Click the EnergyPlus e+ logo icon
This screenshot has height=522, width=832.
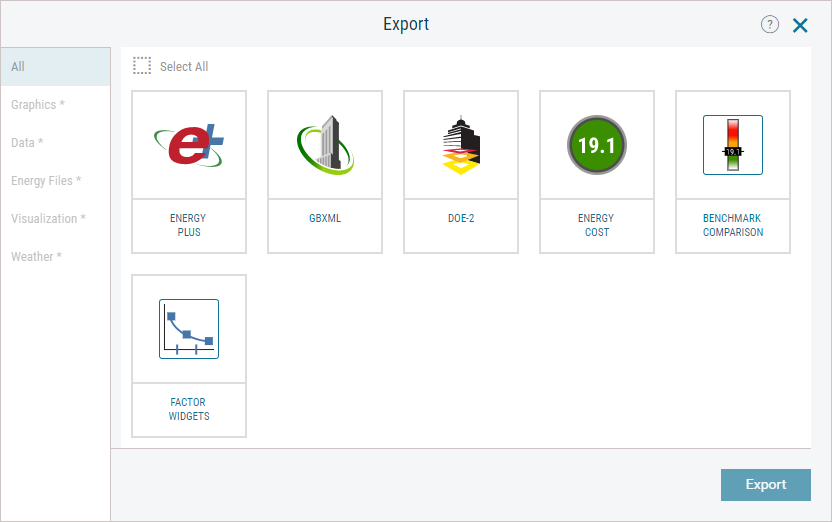(189, 145)
